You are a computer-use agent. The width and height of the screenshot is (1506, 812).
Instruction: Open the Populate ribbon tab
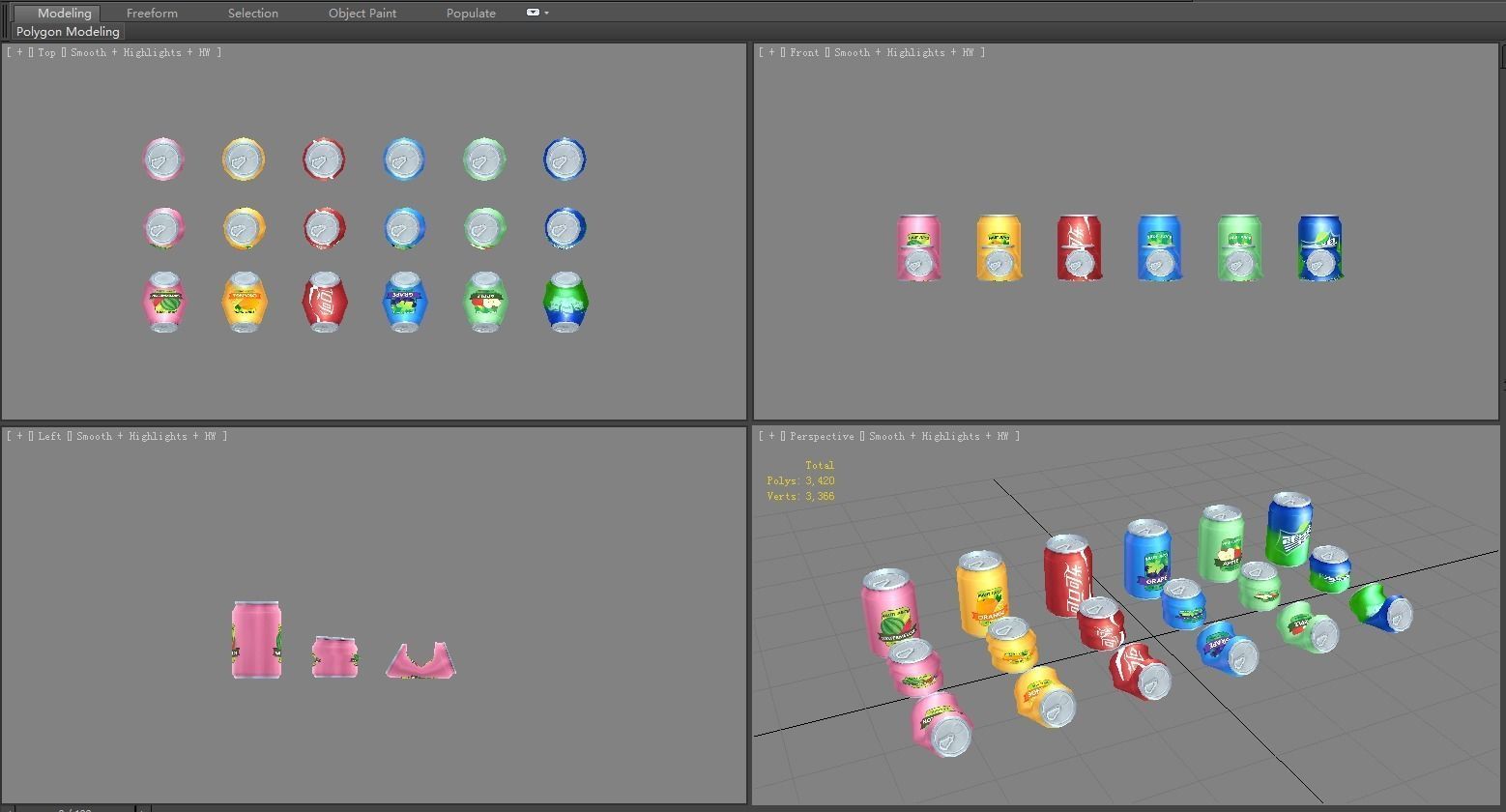coord(471,13)
